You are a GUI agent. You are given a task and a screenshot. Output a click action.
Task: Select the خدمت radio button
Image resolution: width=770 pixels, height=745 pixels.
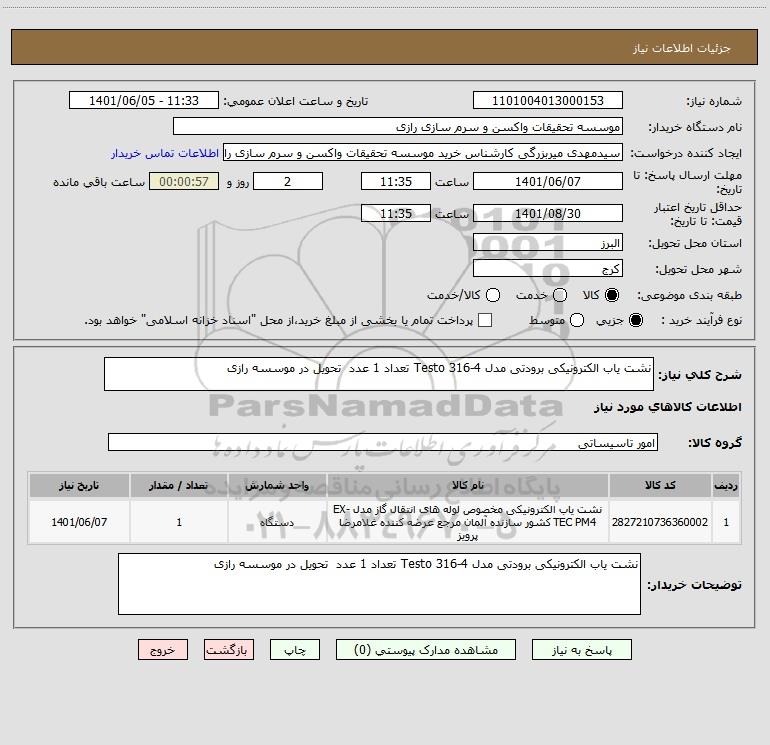pyautogui.click(x=560, y=295)
